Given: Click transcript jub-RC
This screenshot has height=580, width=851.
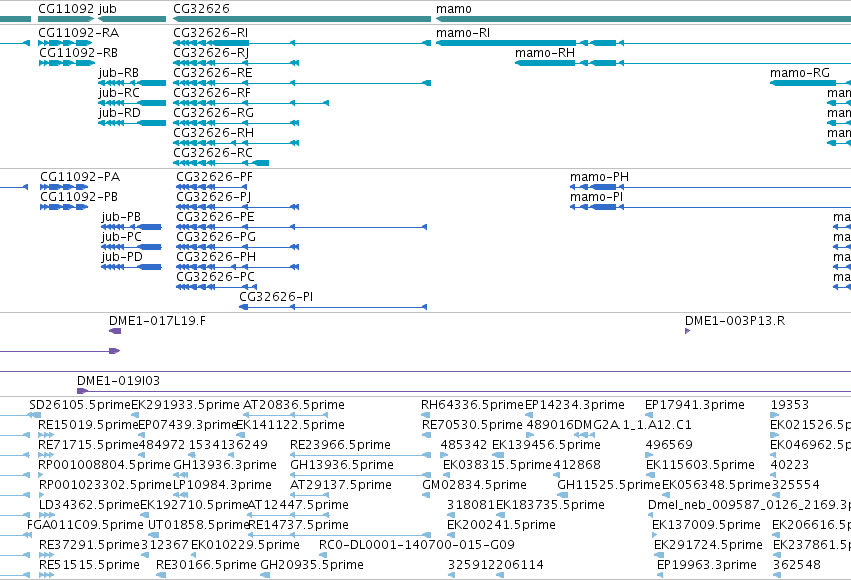Looking at the screenshot, I should click(119, 93).
